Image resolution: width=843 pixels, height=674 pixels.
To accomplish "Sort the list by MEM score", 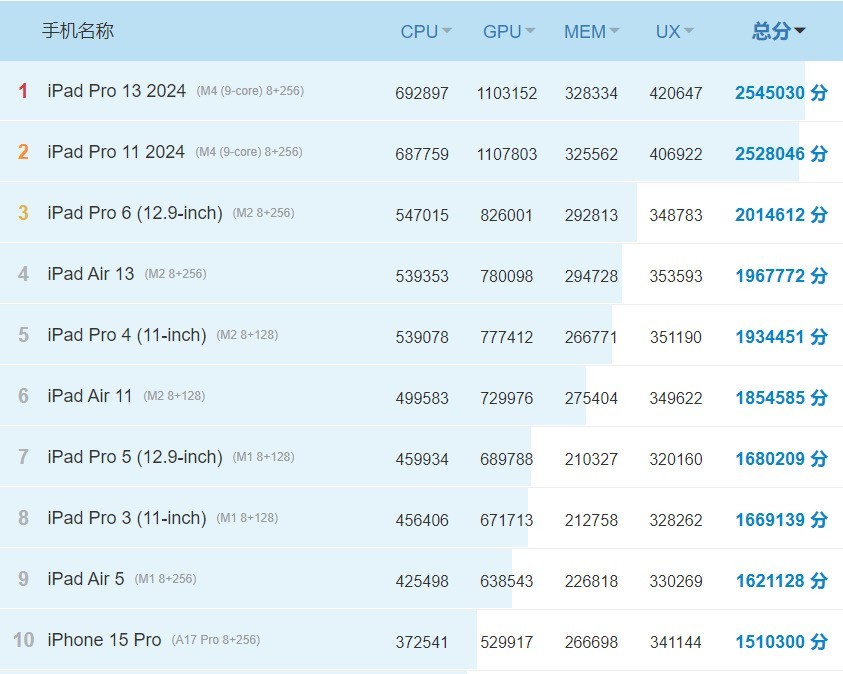I will pos(591,32).
